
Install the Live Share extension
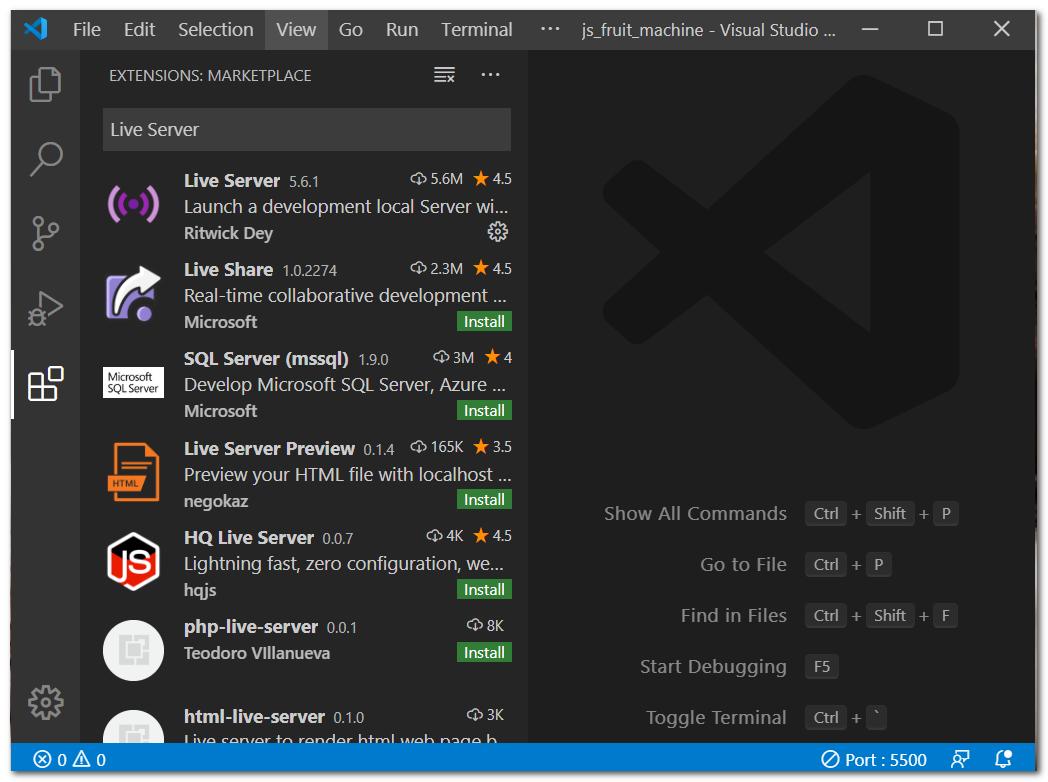484,321
